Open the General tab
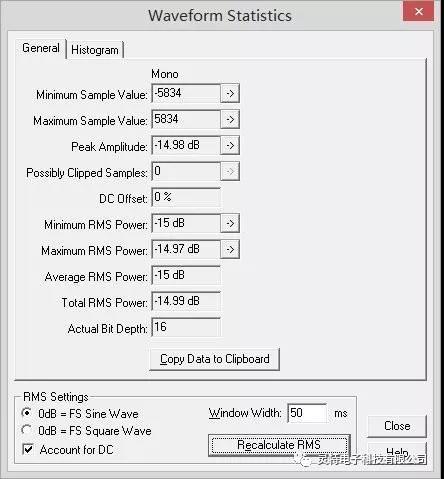This screenshot has width=444, height=479. 41,48
